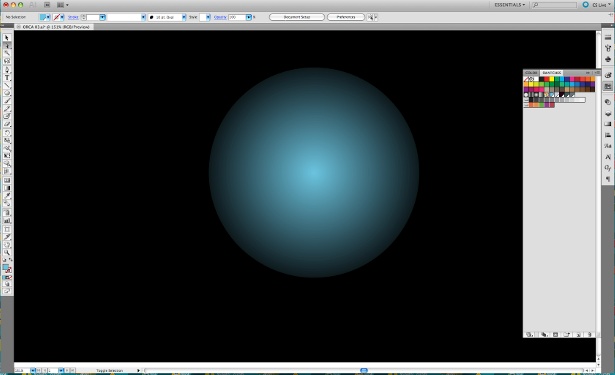Pick the None swatch in Swatches panel

tap(526, 79)
